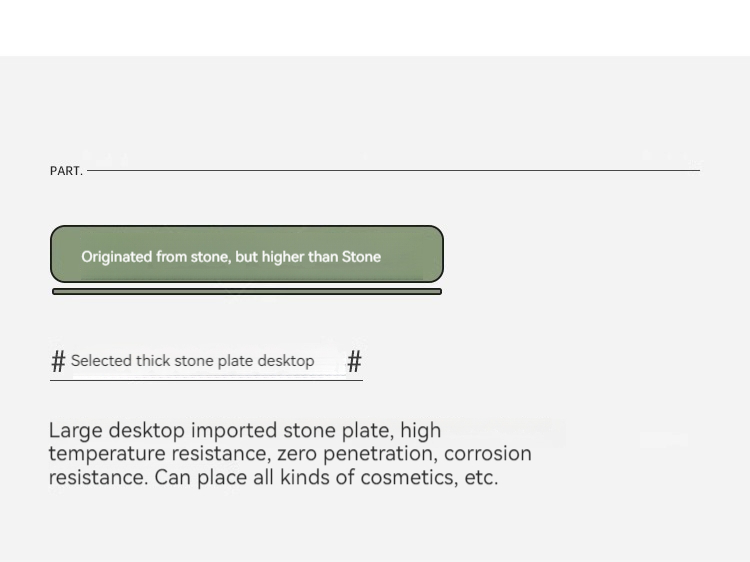Image resolution: width=750 pixels, height=562 pixels.
Task: Click the "Selected thick stone plate desktop" subtitle
Action: (x=192, y=361)
